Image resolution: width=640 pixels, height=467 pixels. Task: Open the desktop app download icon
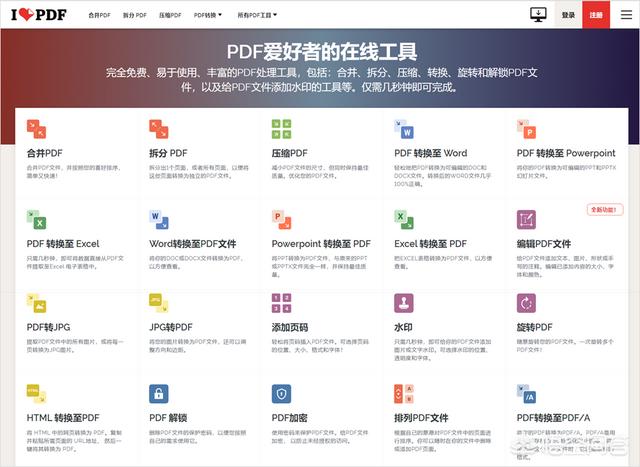pyautogui.click(x=538, y=15)
